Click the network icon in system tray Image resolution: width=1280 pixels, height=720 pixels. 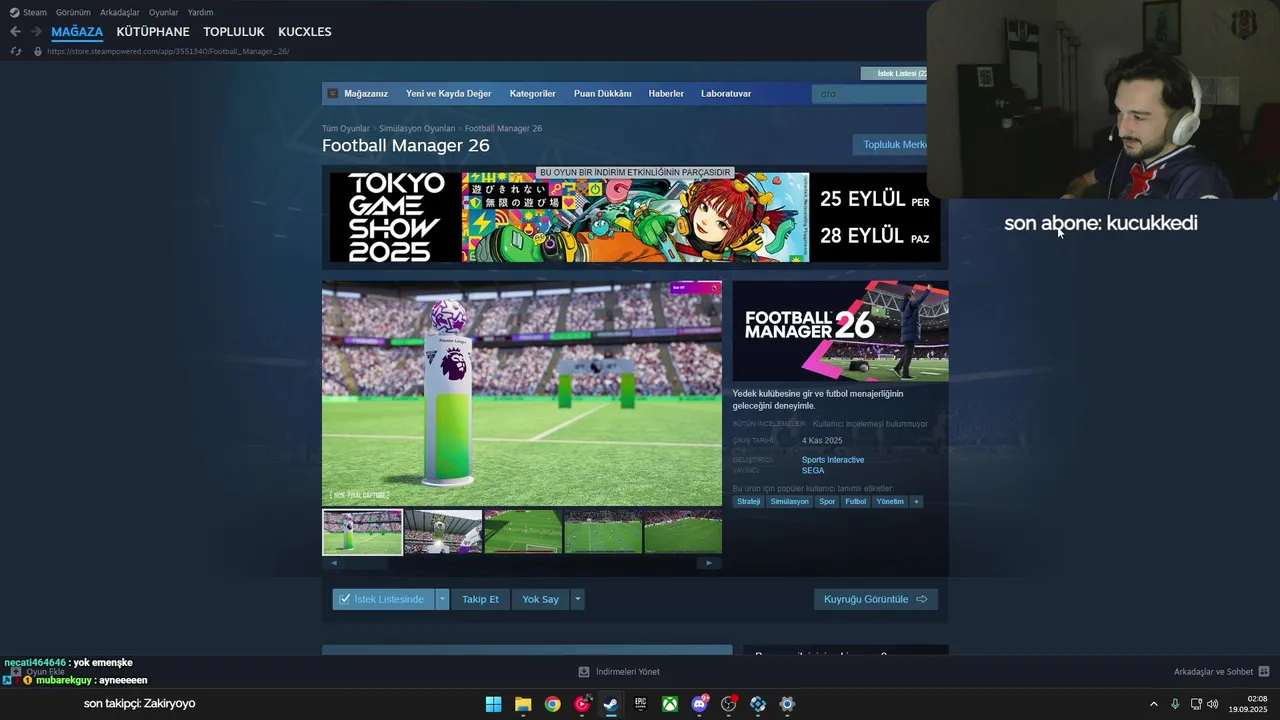tap(1196, 704)
